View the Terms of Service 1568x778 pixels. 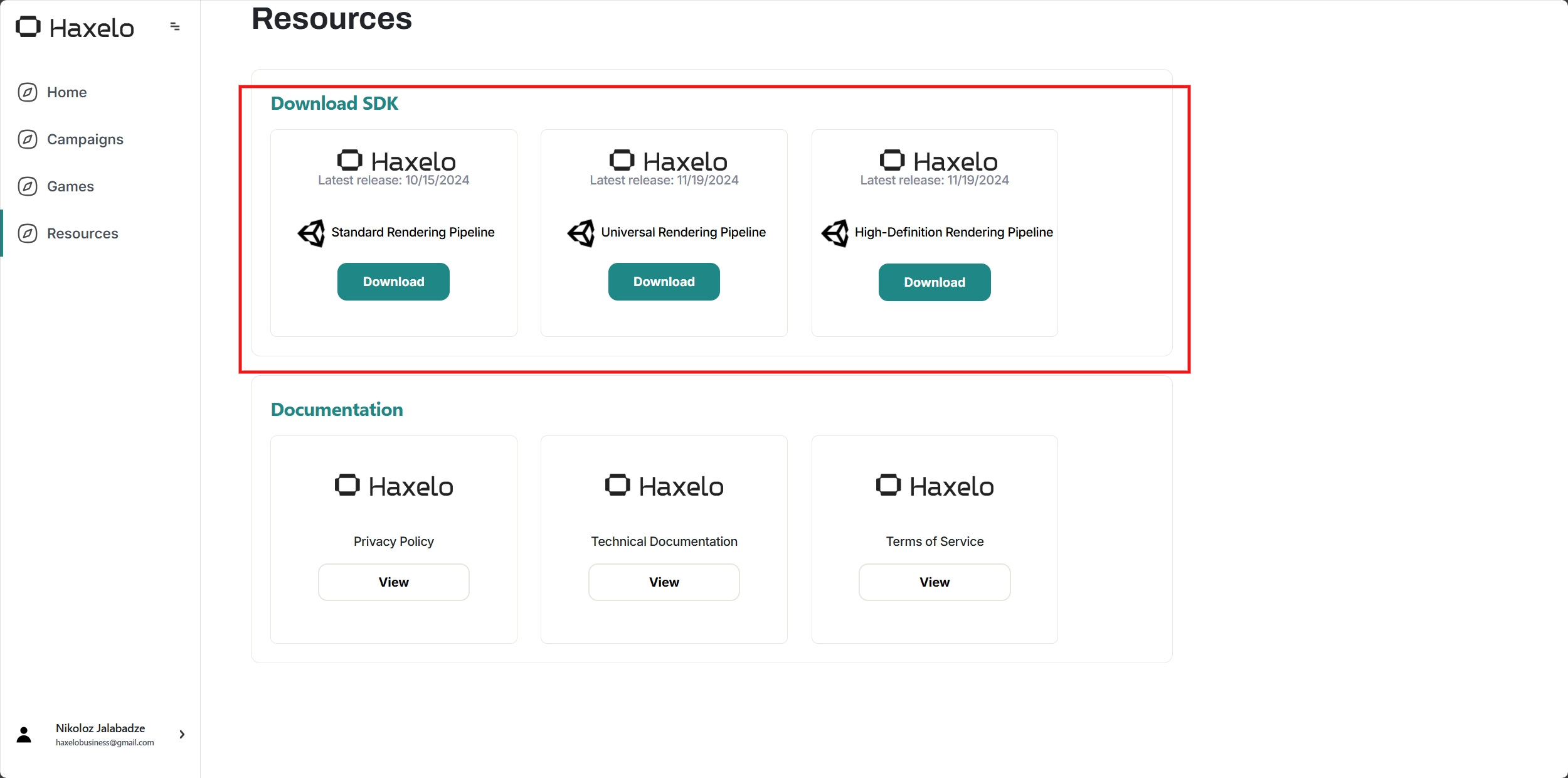coord(935,582)
